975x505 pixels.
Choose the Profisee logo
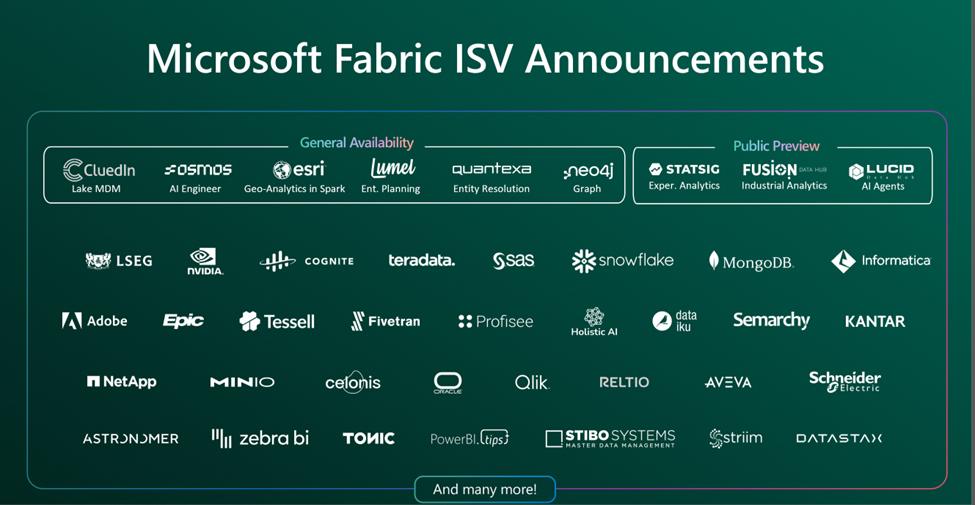pyautogui.click(x=496, y=322)
